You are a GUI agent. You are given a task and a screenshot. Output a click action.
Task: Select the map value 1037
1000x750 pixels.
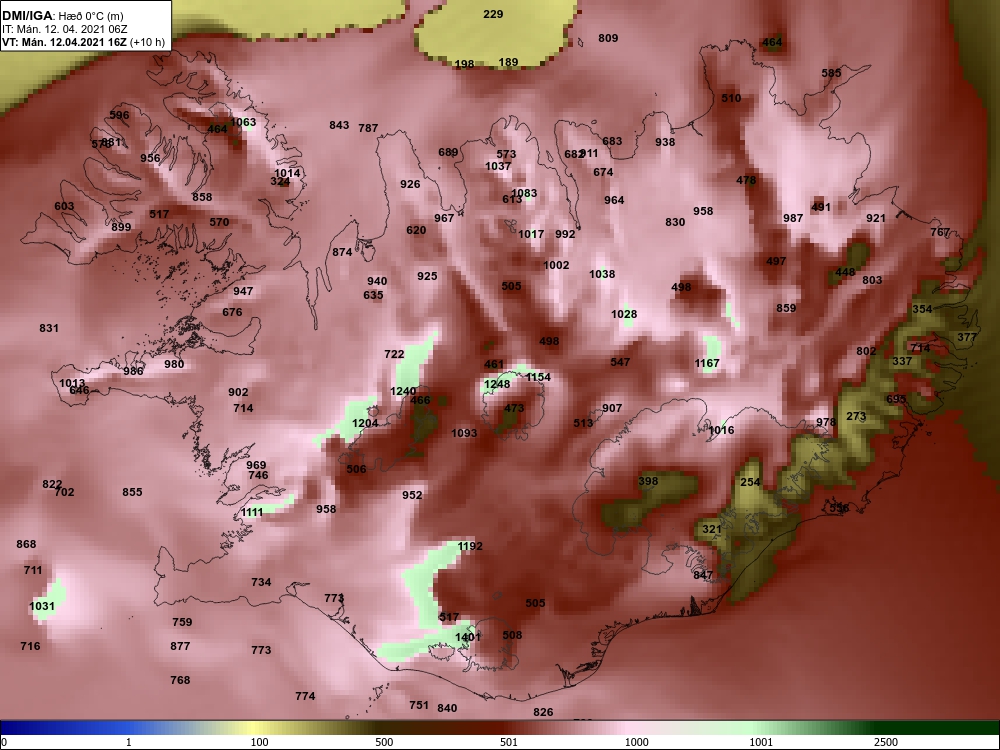pos(497,166)
